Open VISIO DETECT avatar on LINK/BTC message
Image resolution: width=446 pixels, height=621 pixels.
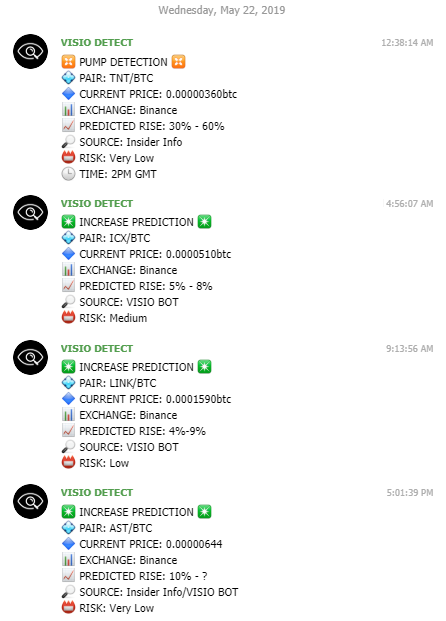[x=30, y=358]
